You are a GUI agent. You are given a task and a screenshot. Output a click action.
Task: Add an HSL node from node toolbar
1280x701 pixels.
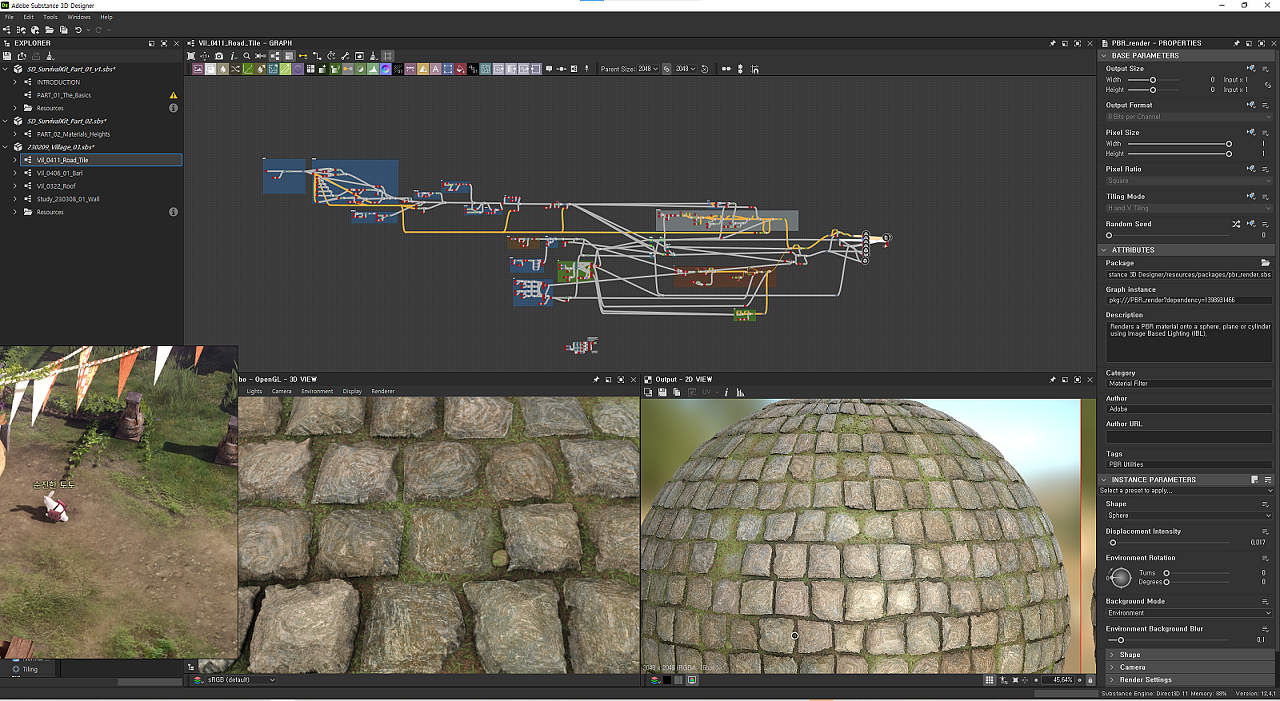[360, 69]
